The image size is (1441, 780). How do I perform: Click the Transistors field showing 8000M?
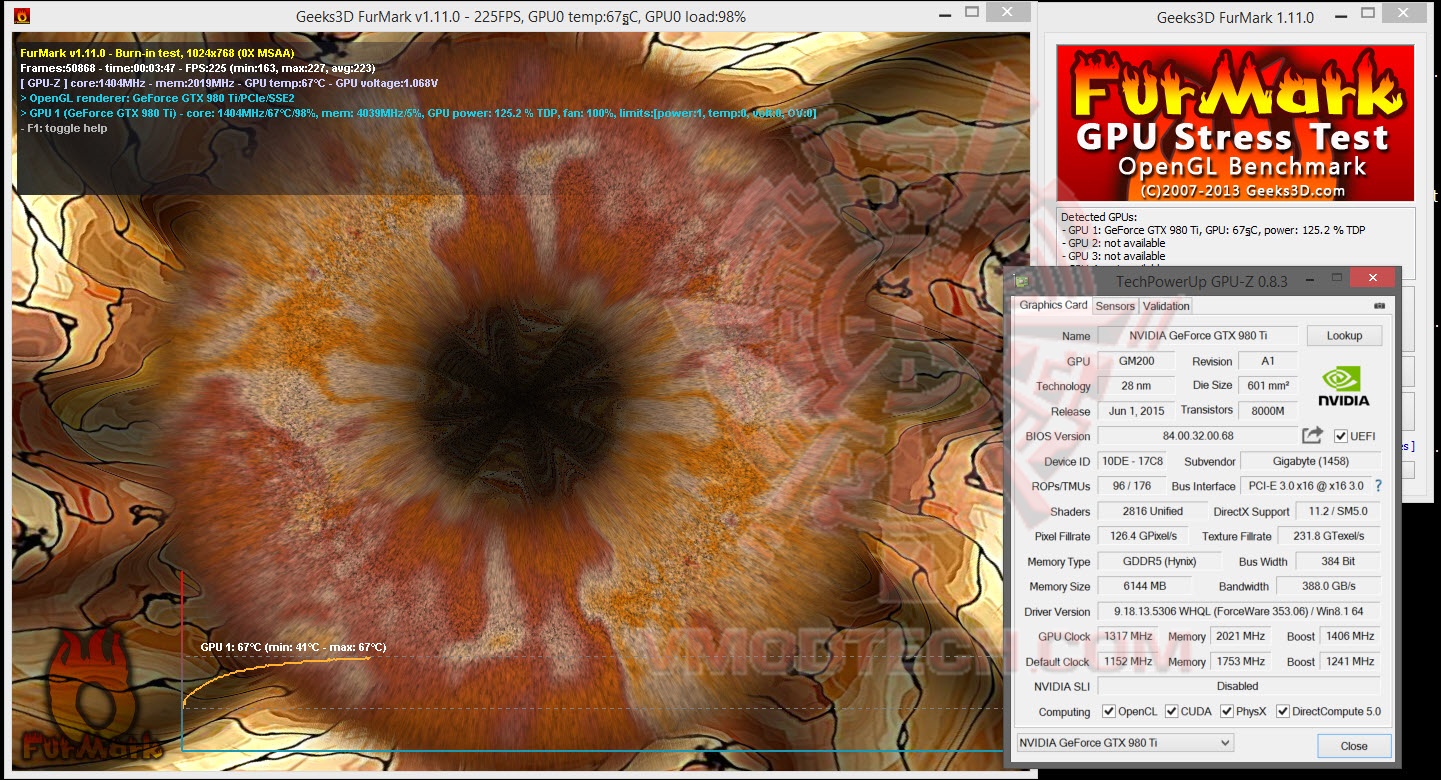tap(1268, 411)
